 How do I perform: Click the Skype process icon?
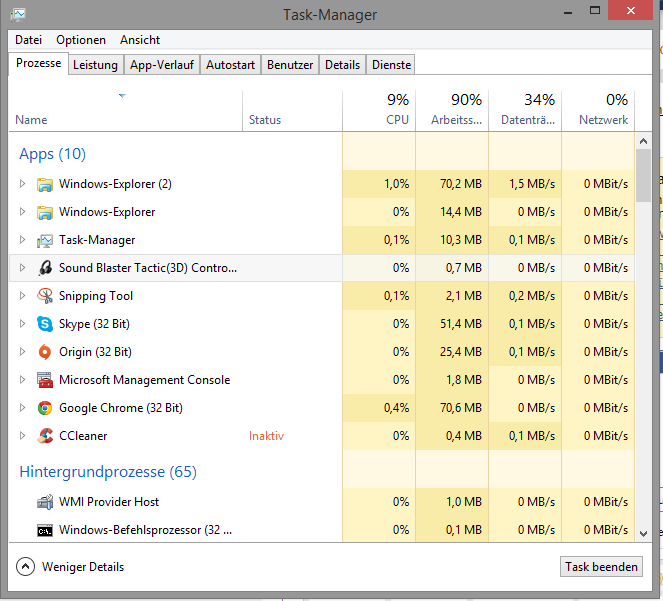44,324
